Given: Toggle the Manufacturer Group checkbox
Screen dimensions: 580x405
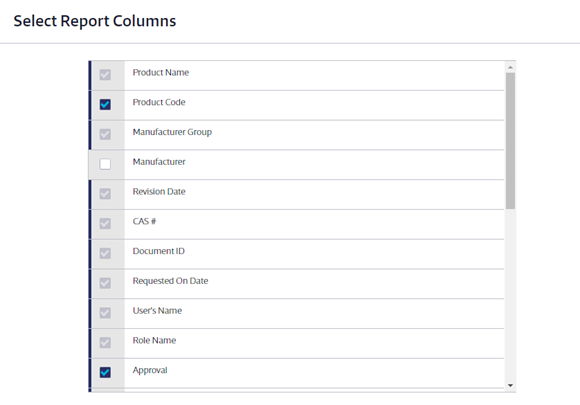Looking at the screenshot, I should coord(105,134).
